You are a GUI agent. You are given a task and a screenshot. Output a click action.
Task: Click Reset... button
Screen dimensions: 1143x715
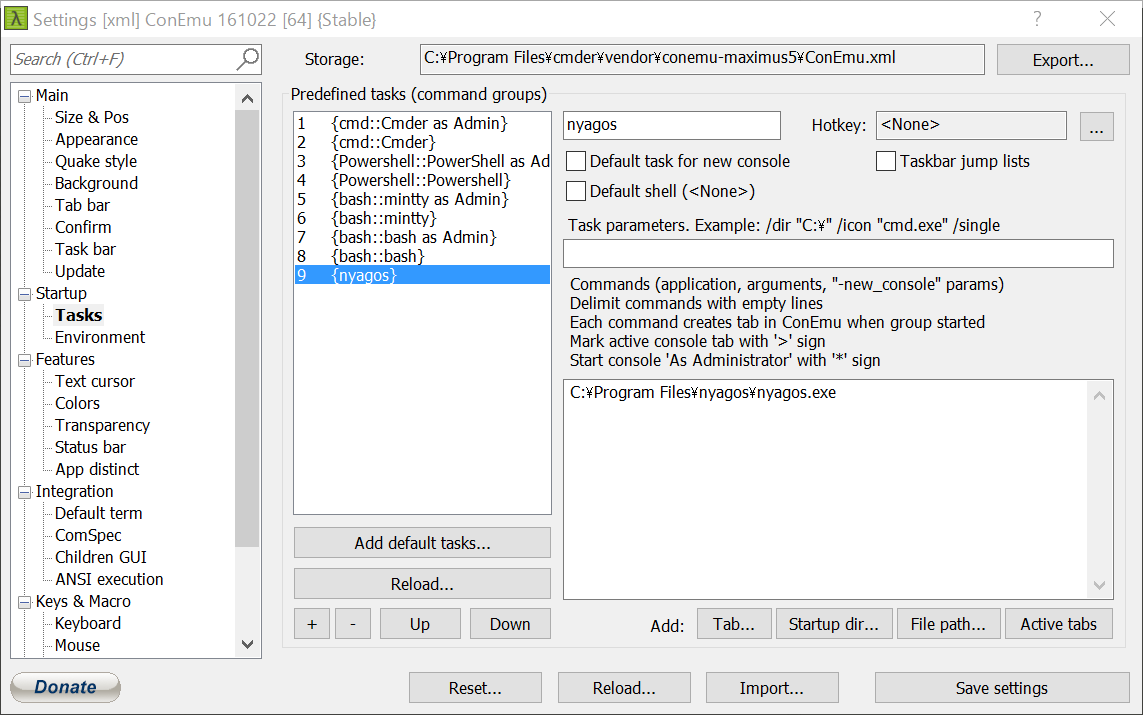pyautogui.click(x=475, y=687)
